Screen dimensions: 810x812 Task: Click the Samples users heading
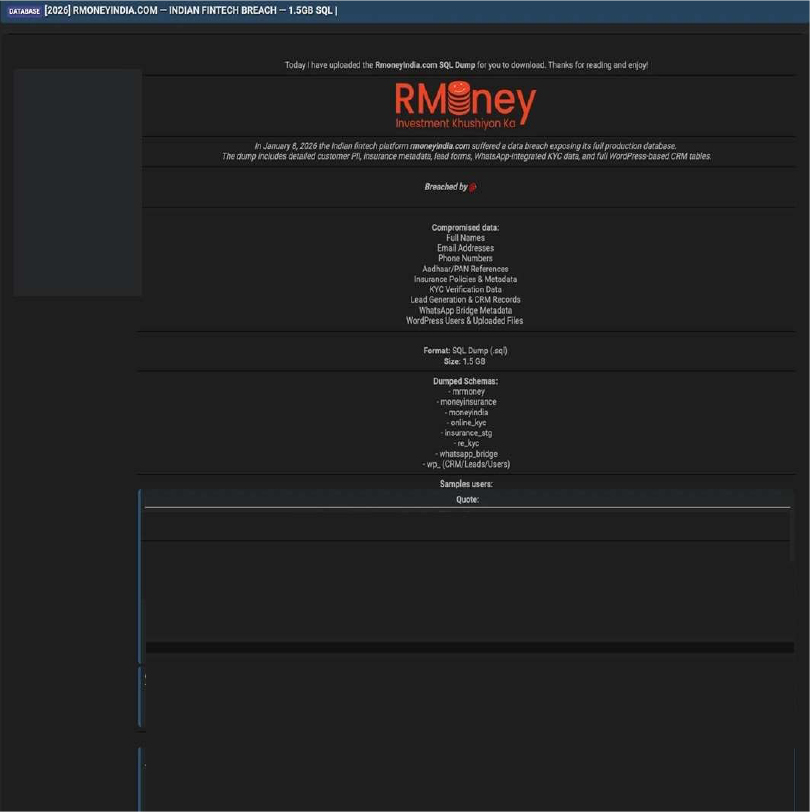tap(465, 484)
